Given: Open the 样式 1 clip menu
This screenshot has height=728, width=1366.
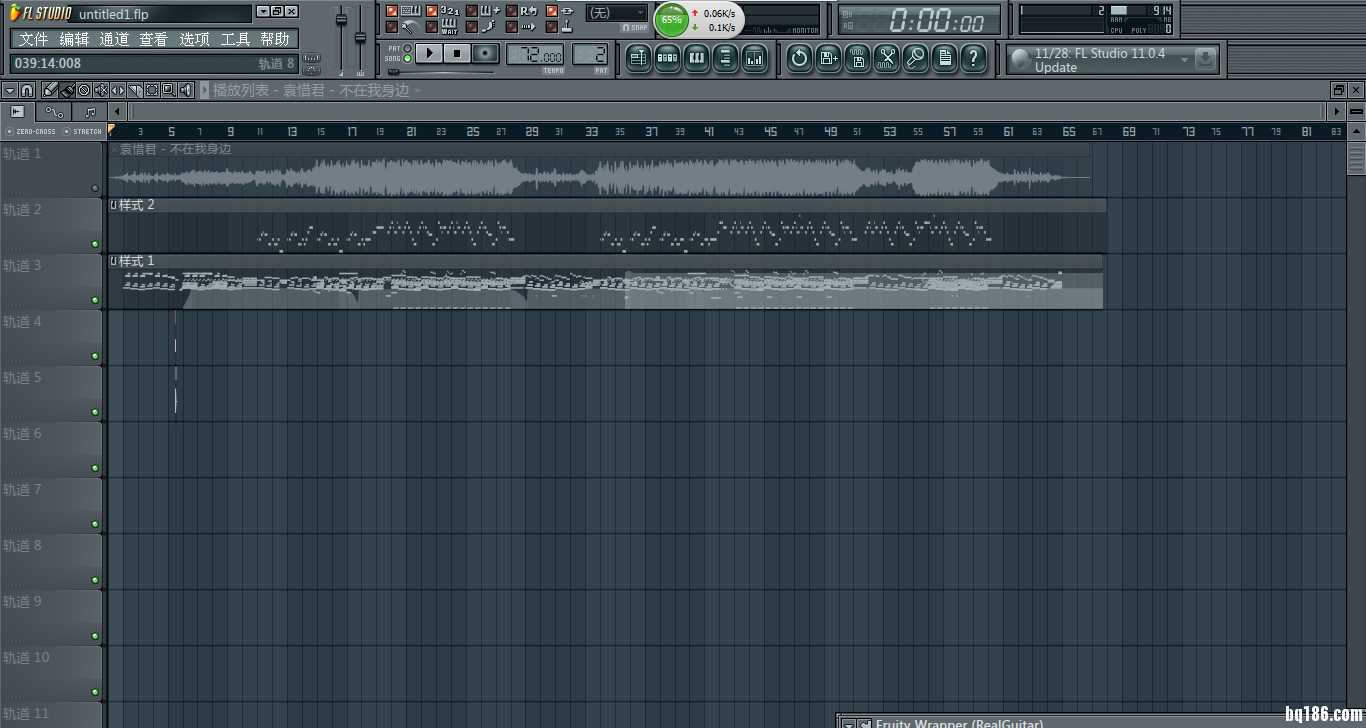Looking at the screenshot, I should click(113, 261).
